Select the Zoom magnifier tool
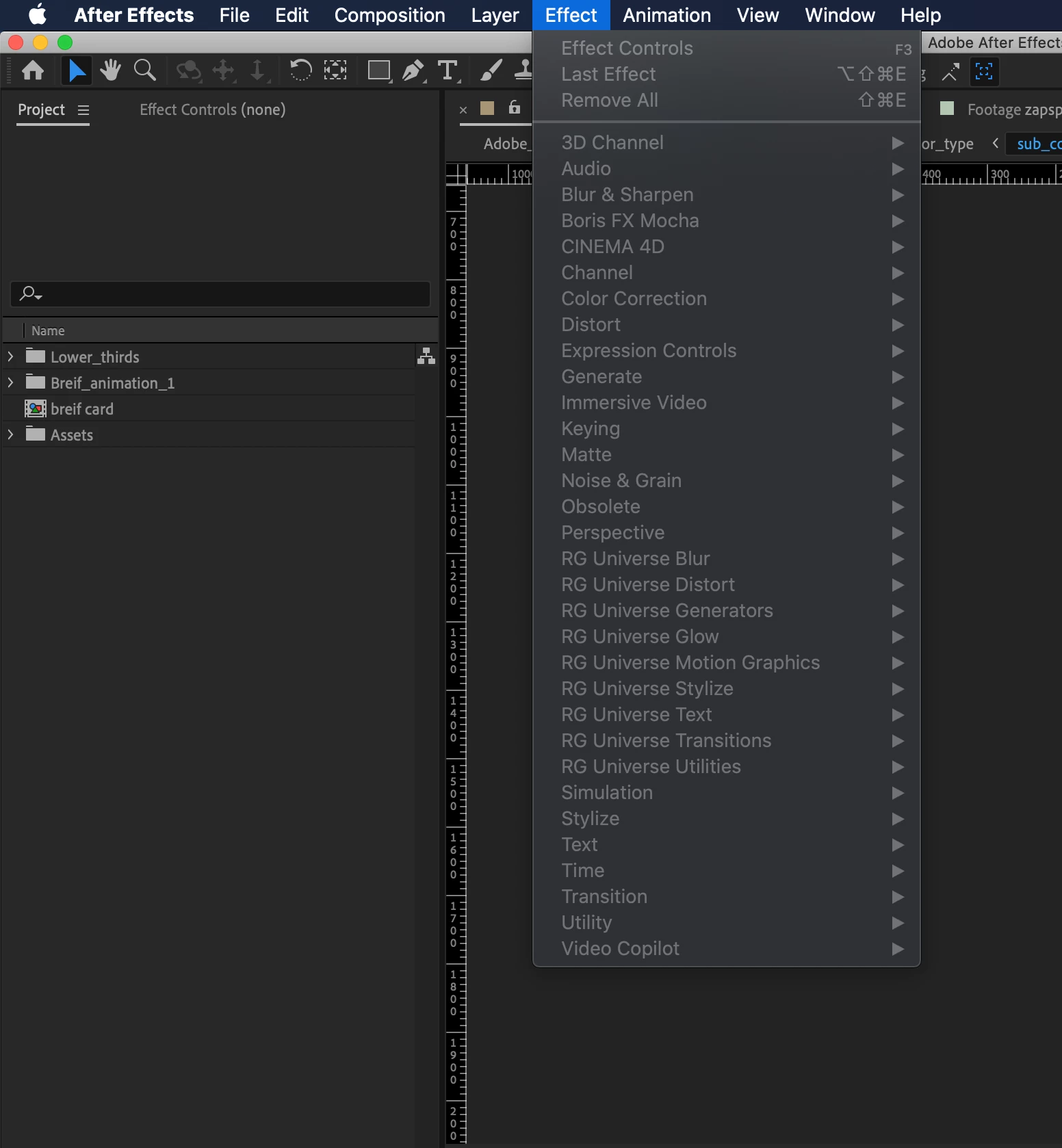Viewport: 1062px width, 1148px height. point(144,70)
